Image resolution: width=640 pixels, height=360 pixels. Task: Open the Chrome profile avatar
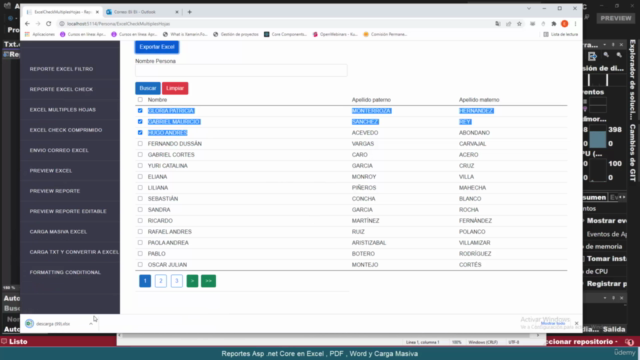coord(564,24)
